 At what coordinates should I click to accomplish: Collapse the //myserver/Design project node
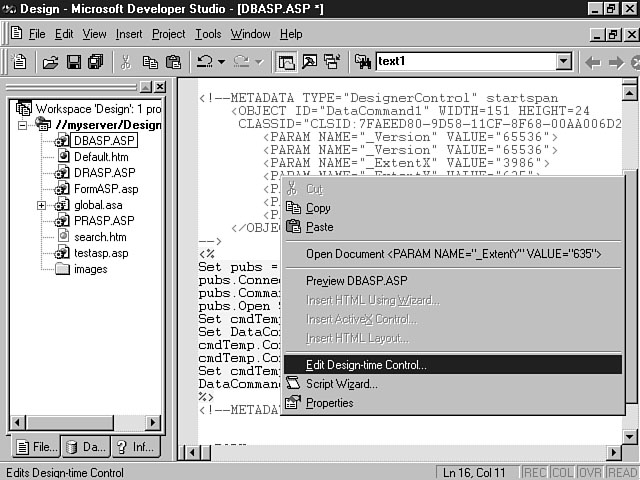pyautogui.click(x=24, y=125)
